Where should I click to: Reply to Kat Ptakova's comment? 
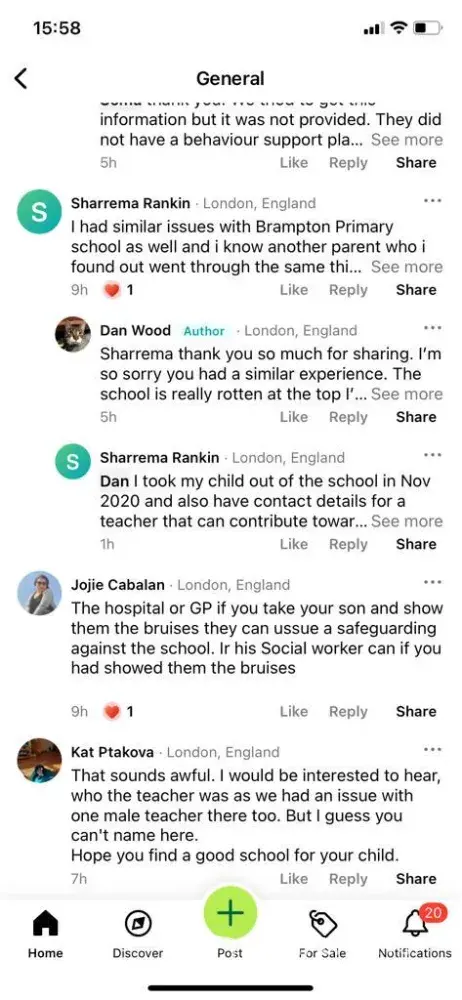(348, 879)
